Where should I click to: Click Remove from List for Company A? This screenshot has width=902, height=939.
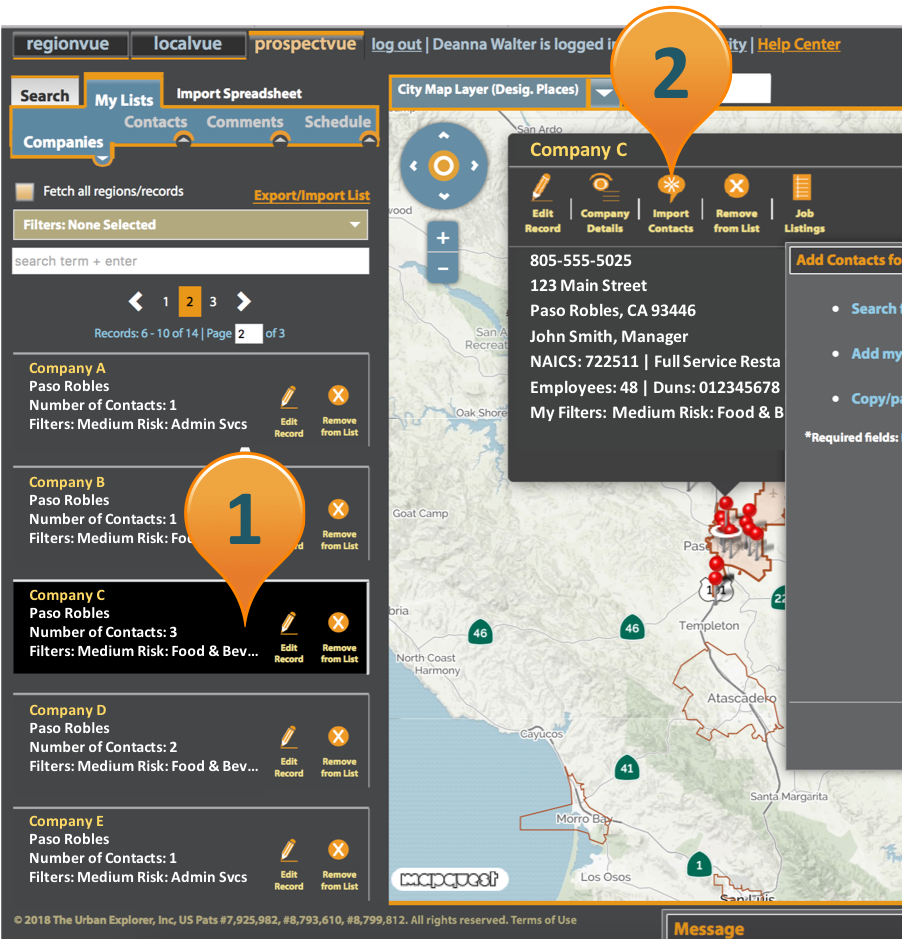[x=339, y=411]
